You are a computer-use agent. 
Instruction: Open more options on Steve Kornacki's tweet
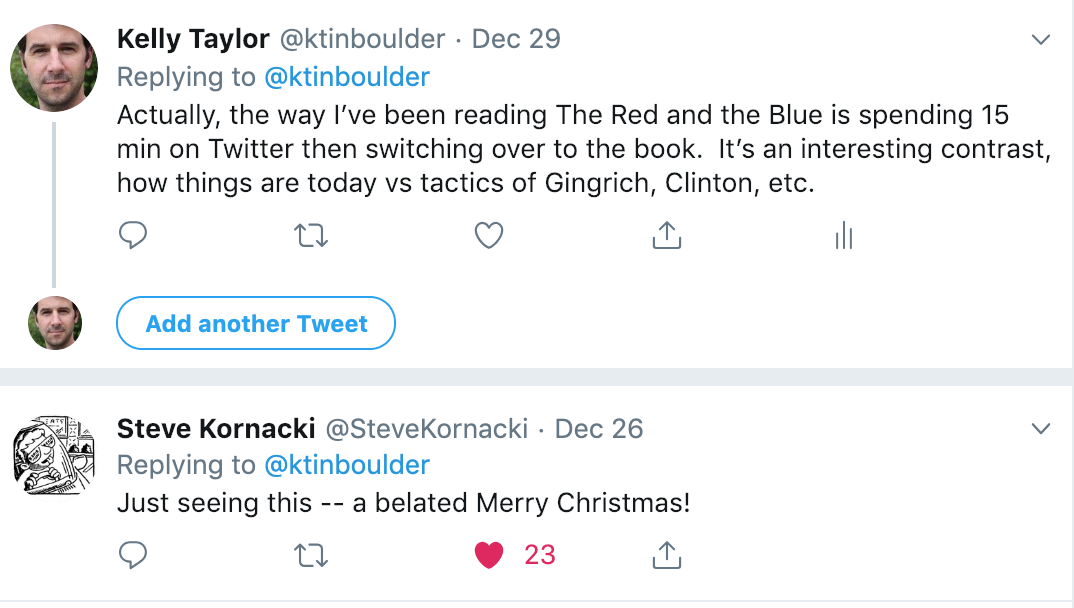(x=1041, y=429)
